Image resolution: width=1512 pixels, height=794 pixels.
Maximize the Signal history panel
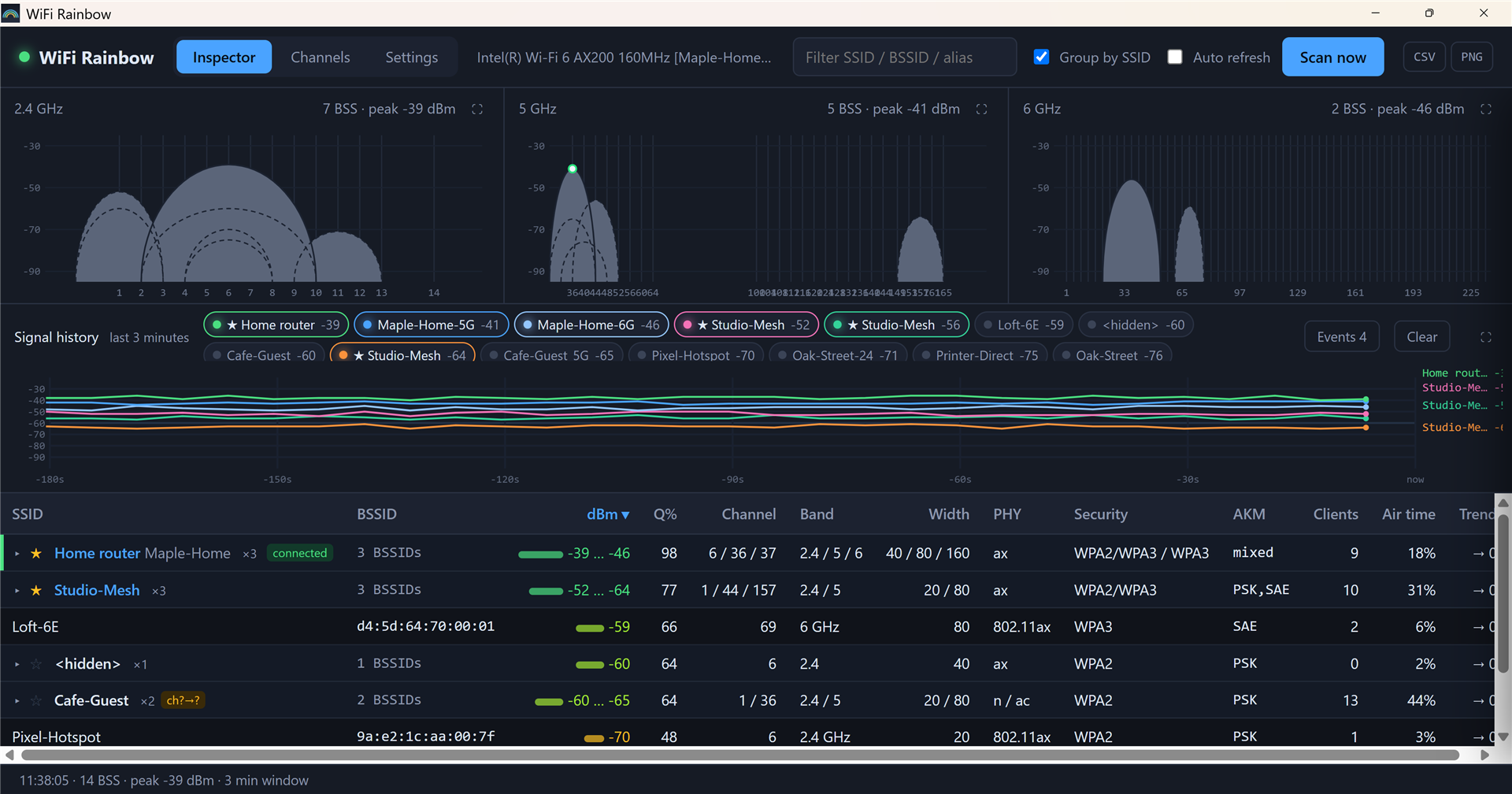pyautogui.click(x=1486, y=337)
